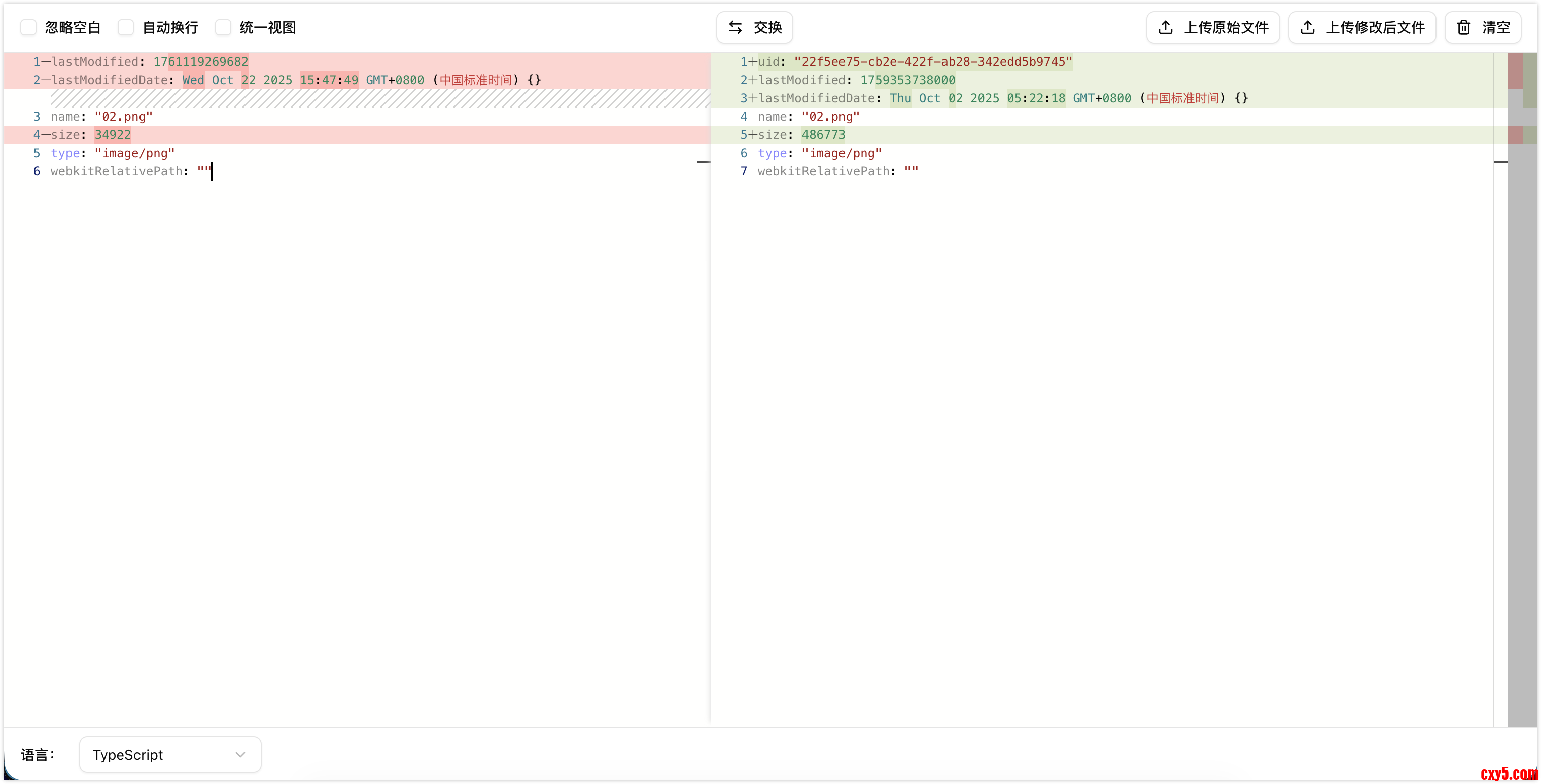1541x784 pixels.
Task: Click the trash can clear icon
Action: coord(1463,27)
